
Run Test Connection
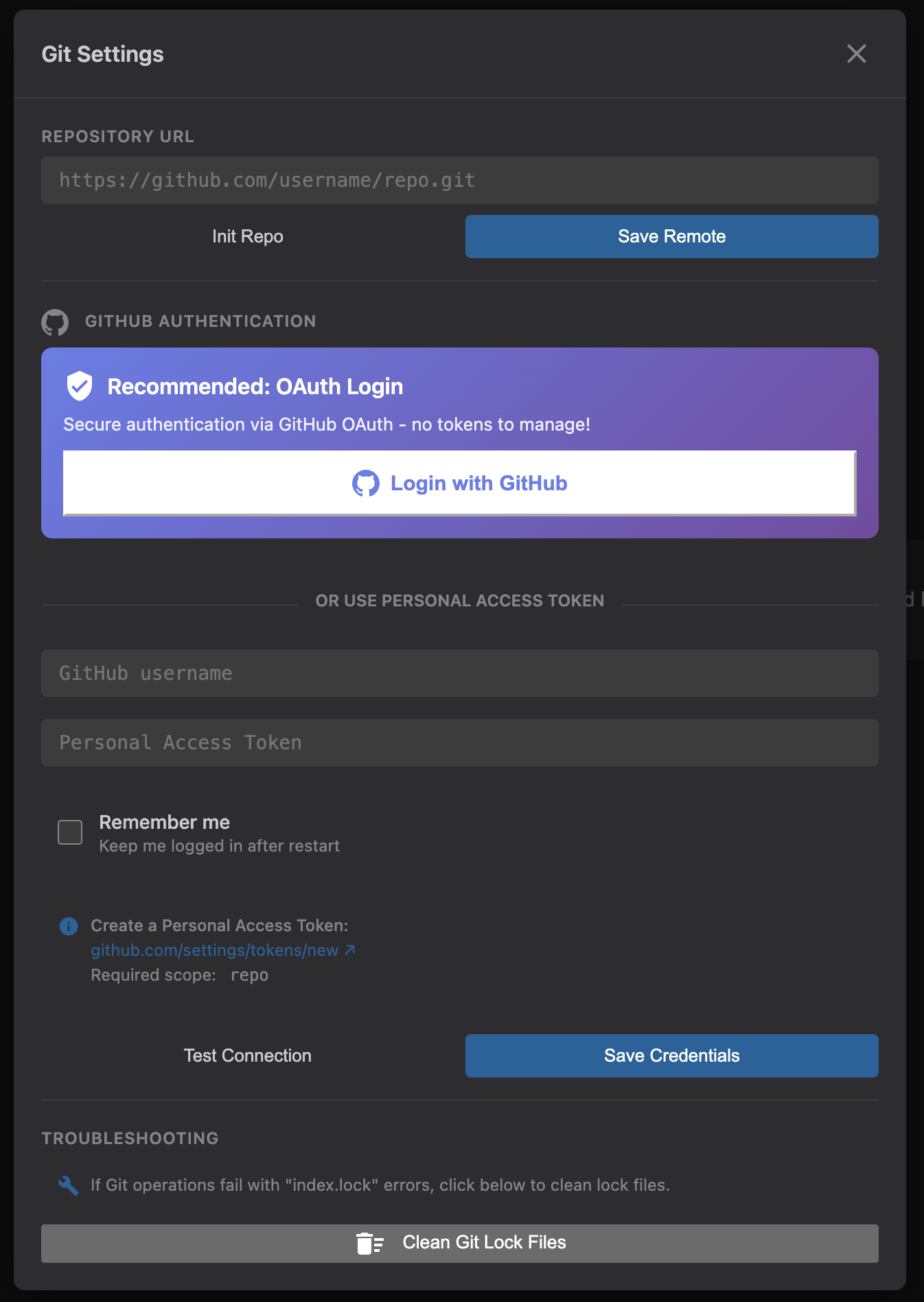pos(248,1055)
